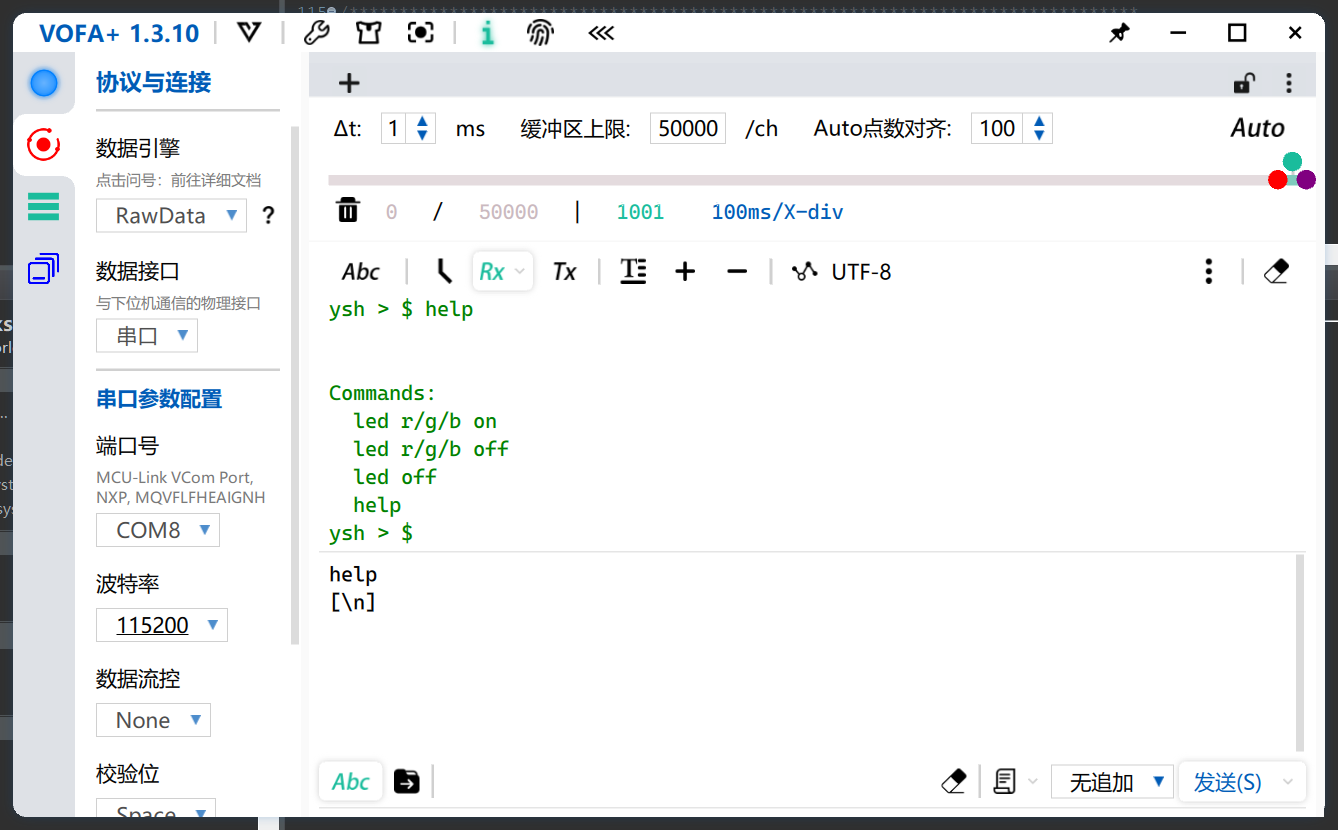Image resolution: width=1338 pixels, height=830 pixels.
Task: Click the question mark documentation link
Action: point(268,215)
